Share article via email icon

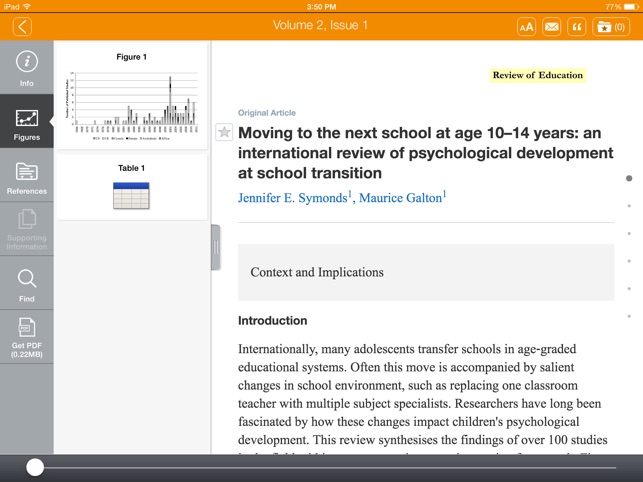click(x=551, y=27)
